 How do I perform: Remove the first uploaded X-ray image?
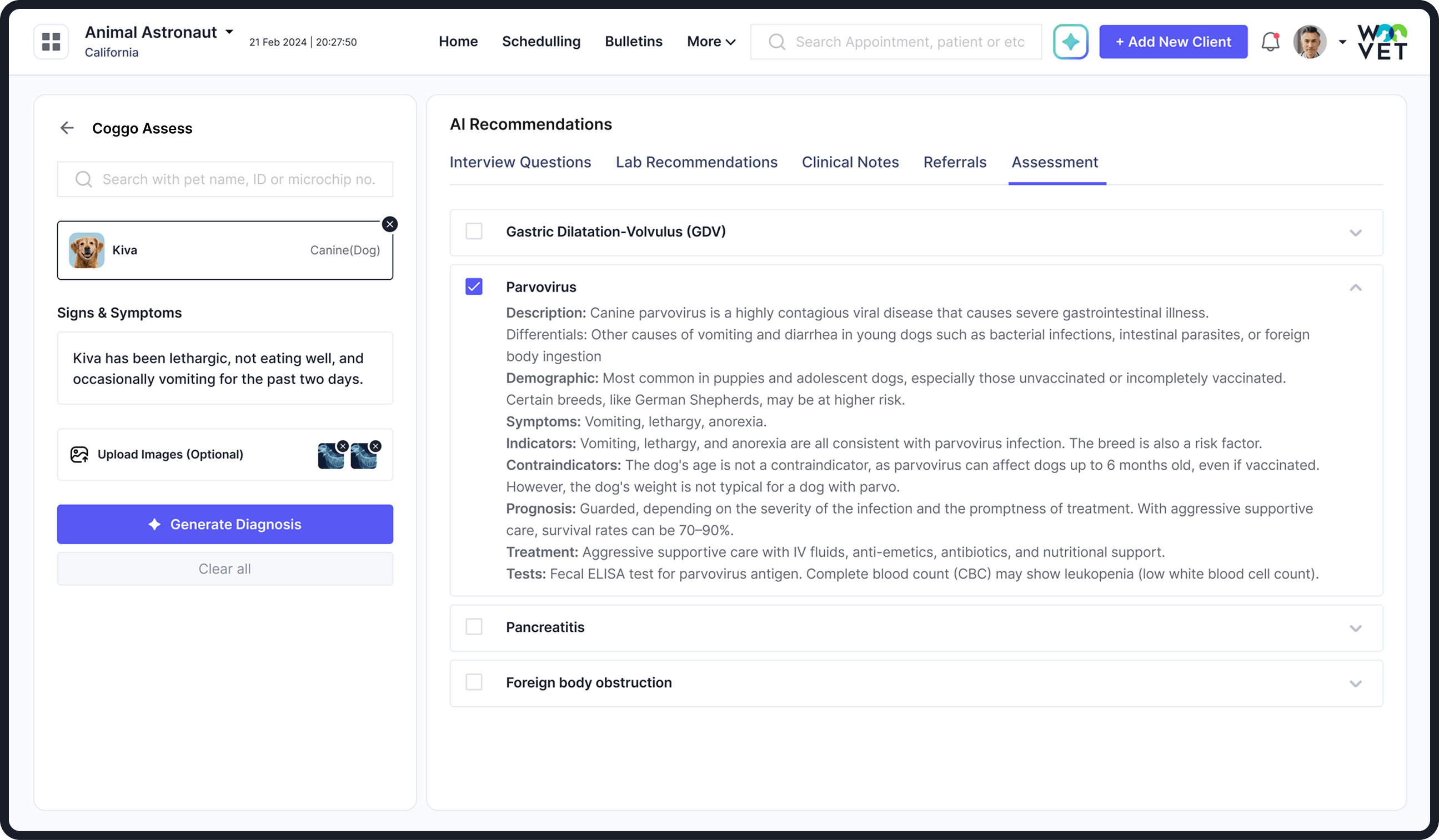pos(343,446)
